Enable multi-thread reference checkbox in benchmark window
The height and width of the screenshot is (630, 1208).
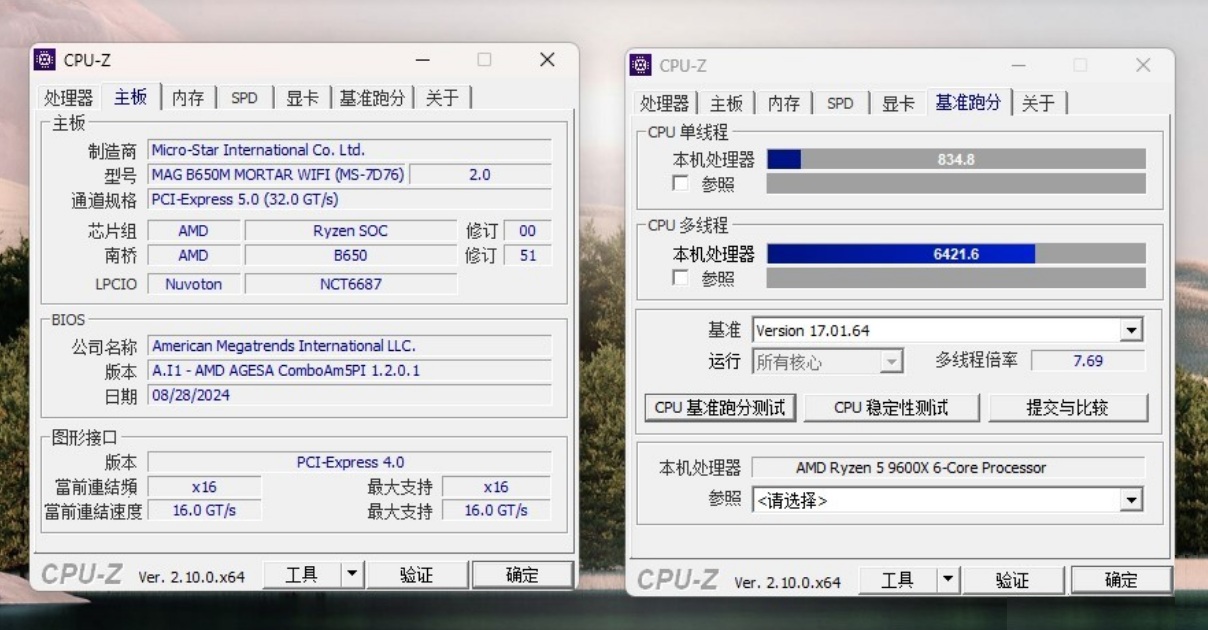tap(681, 278)
